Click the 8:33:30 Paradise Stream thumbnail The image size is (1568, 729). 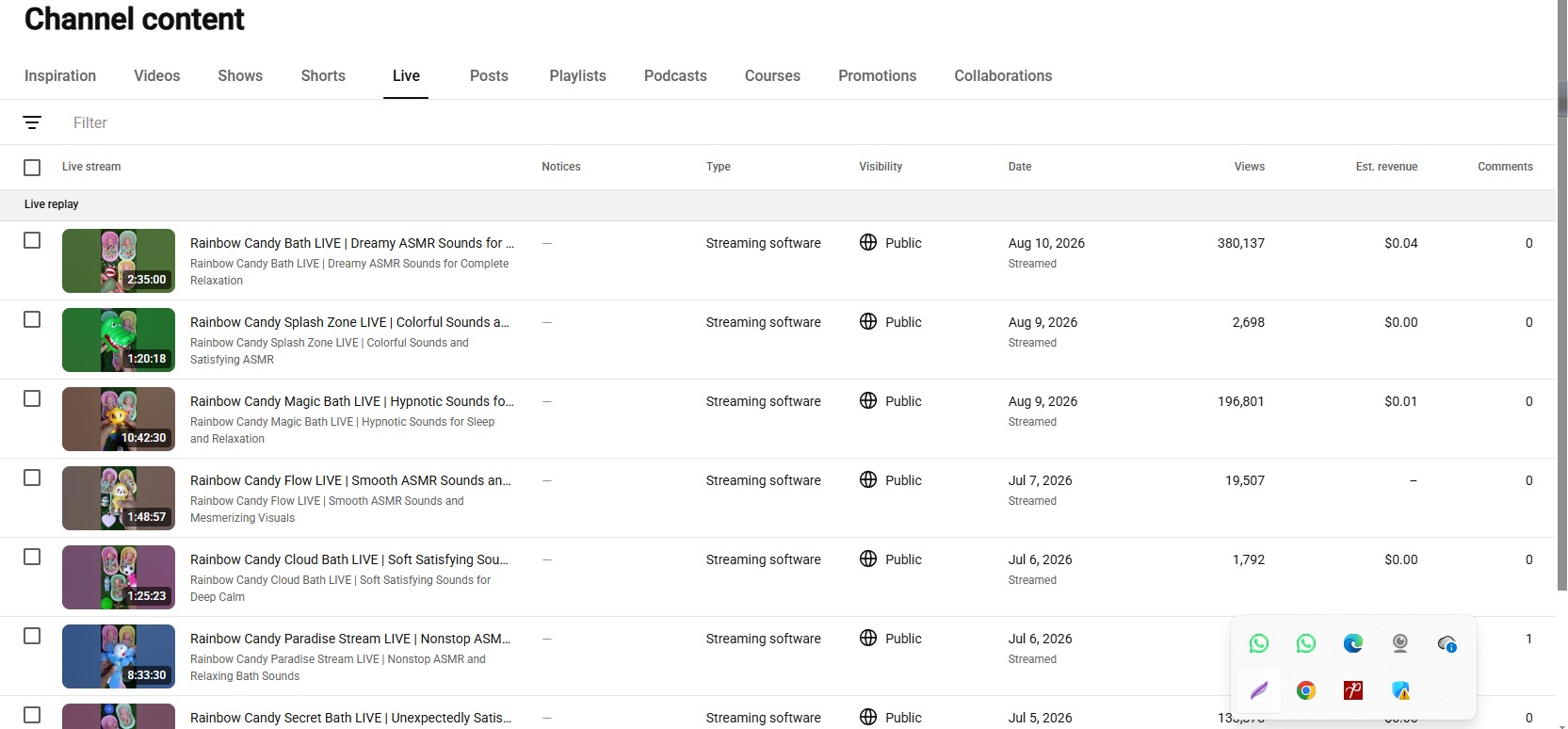(119, 656)
